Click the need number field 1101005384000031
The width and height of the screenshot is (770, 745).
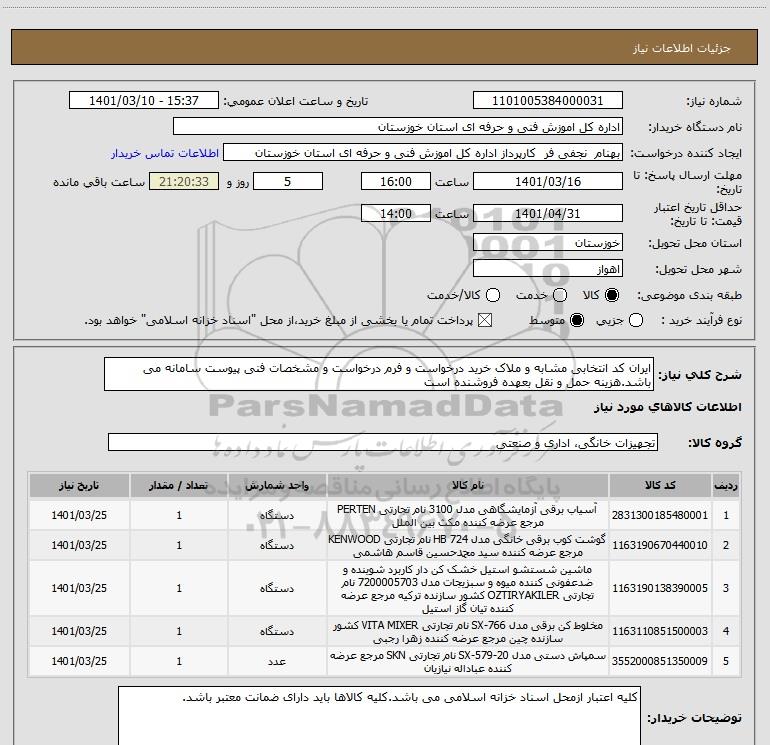pos(548,101)
